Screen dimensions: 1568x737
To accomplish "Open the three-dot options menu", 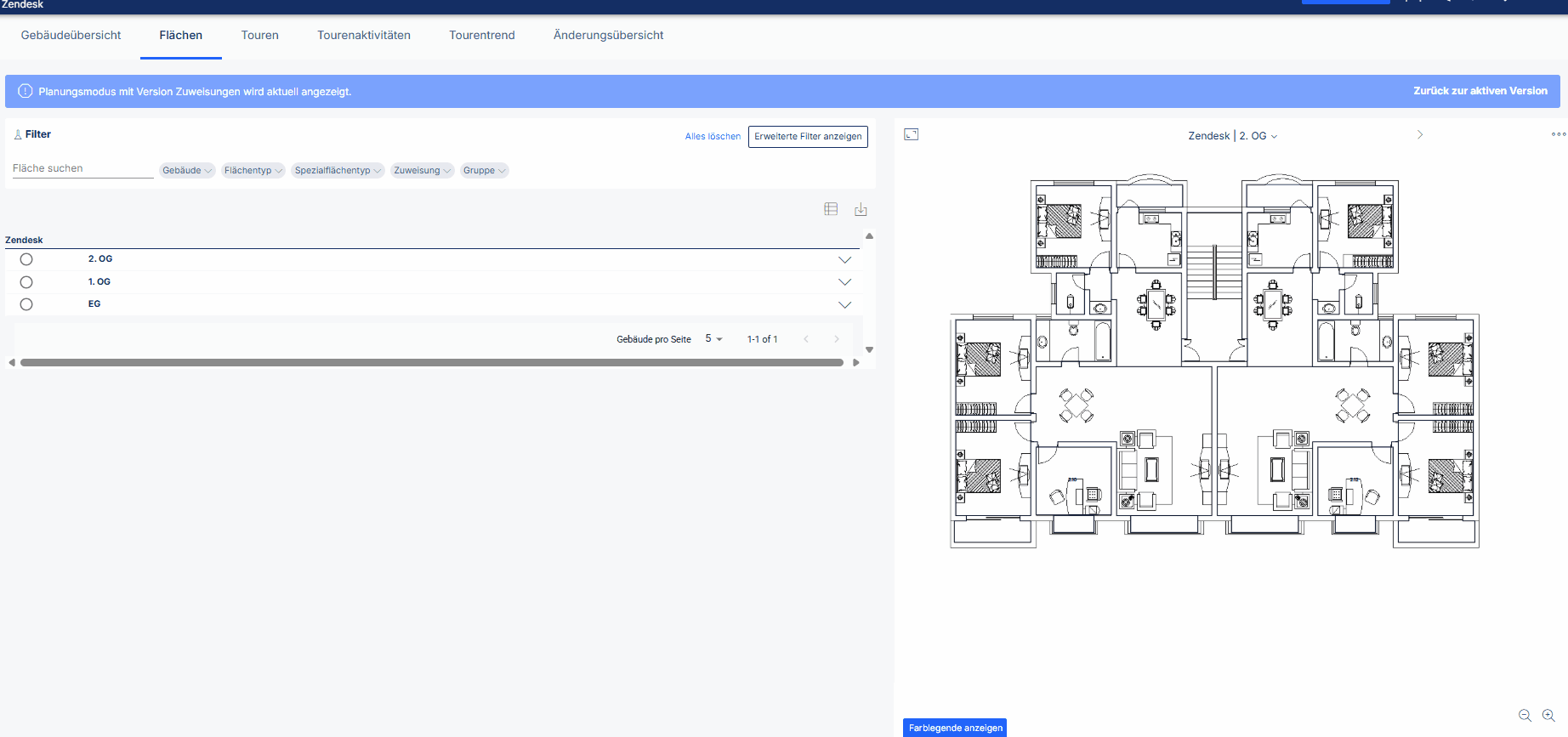I will coord(1559,134).
